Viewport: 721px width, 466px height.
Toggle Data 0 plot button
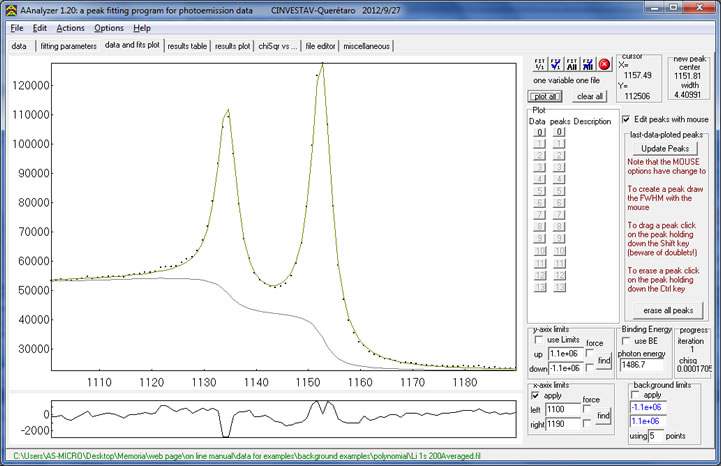coord(538,132)
